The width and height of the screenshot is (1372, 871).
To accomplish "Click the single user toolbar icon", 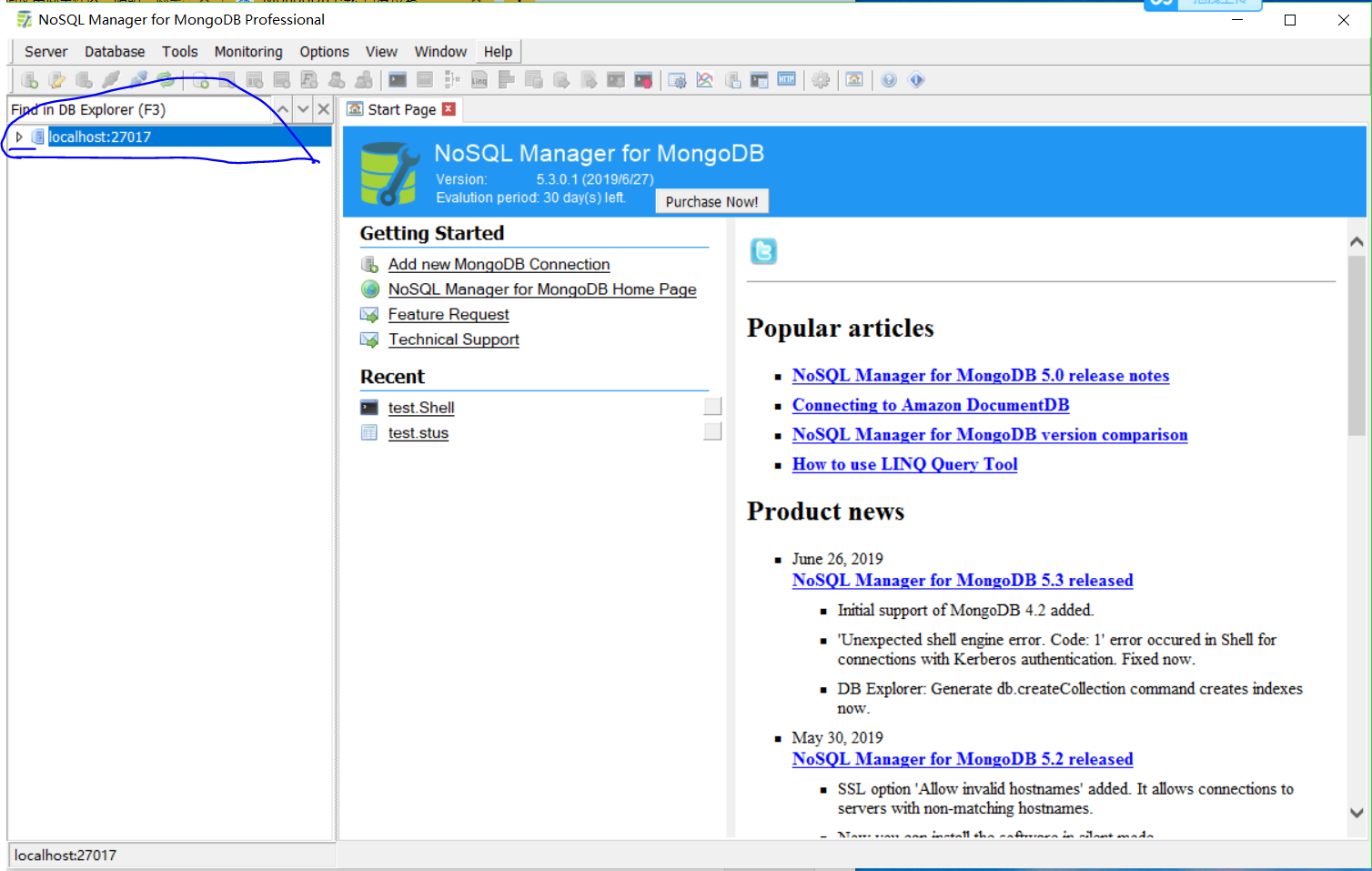I will 337,80.
